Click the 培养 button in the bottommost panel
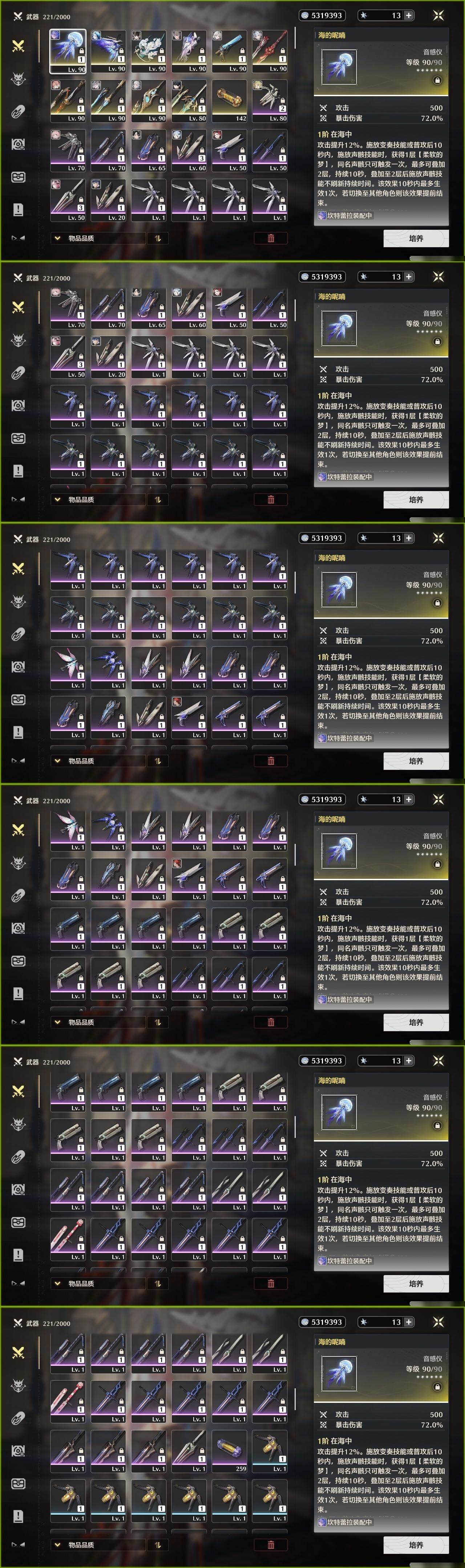The height and width of the screenshot is (1568, 465). 416,1544
